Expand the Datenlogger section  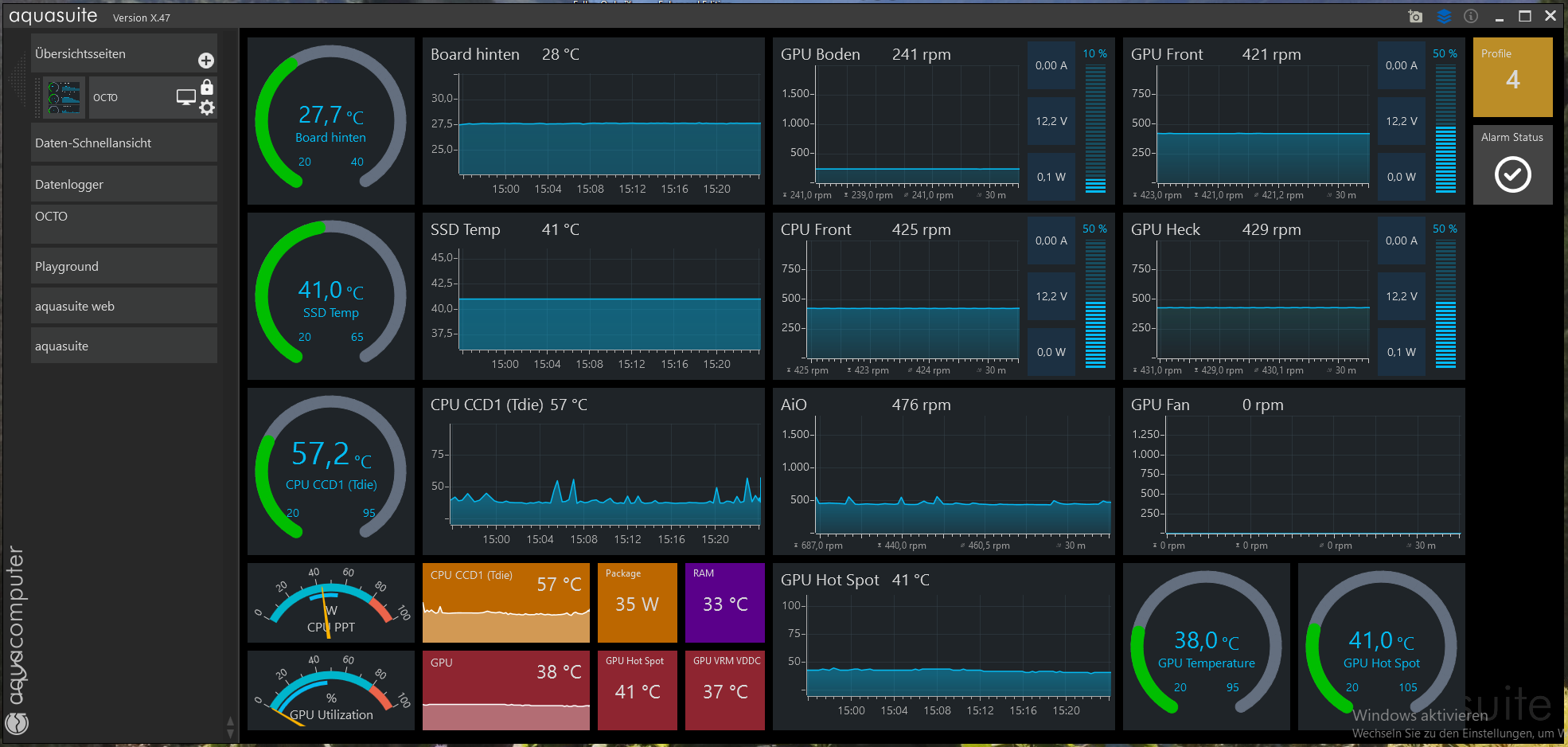(x=124, y=184)
